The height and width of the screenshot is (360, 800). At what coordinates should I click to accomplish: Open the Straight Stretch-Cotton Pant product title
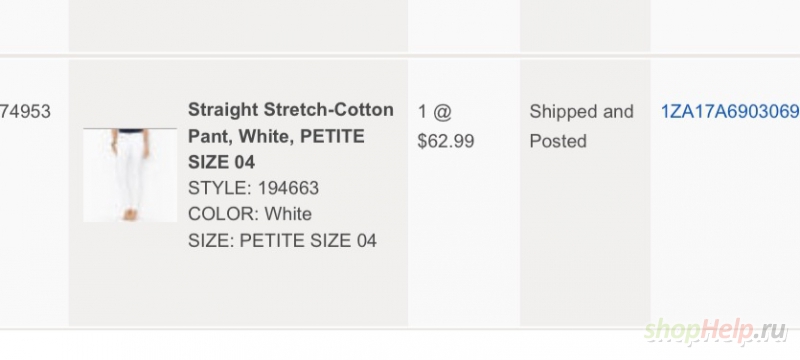(x=291, y=136)
